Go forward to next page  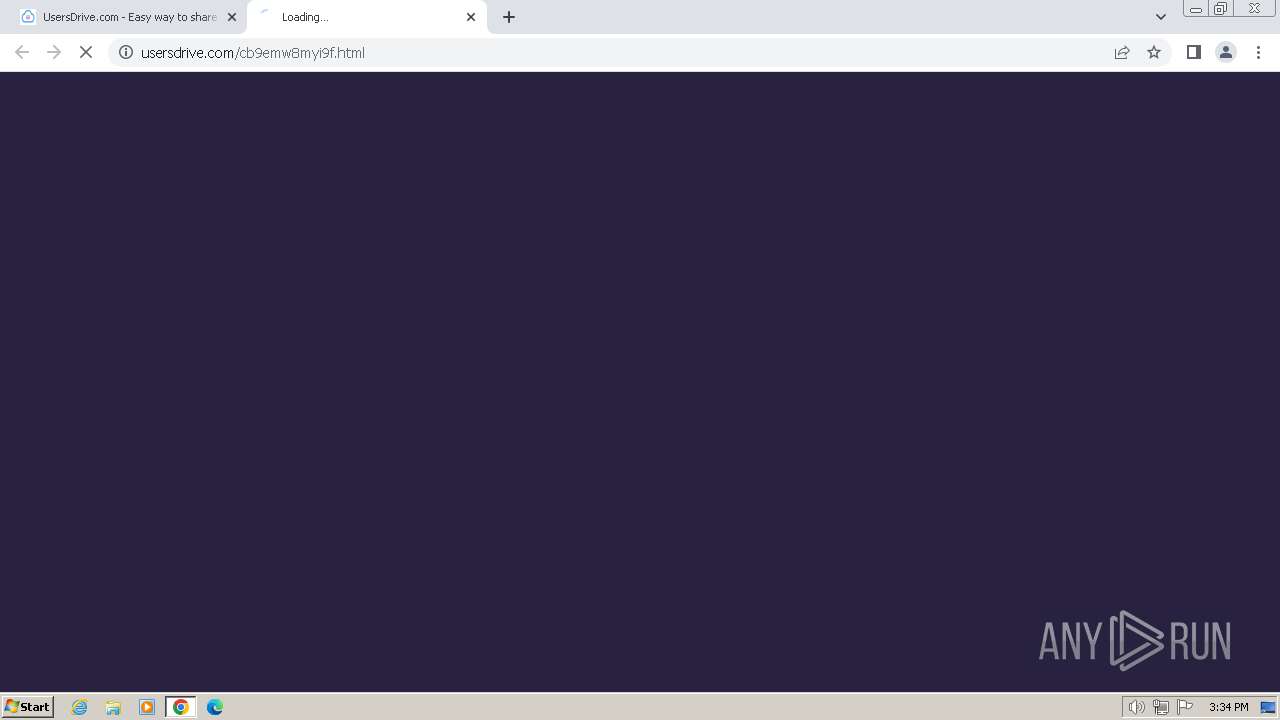[54, 52]
